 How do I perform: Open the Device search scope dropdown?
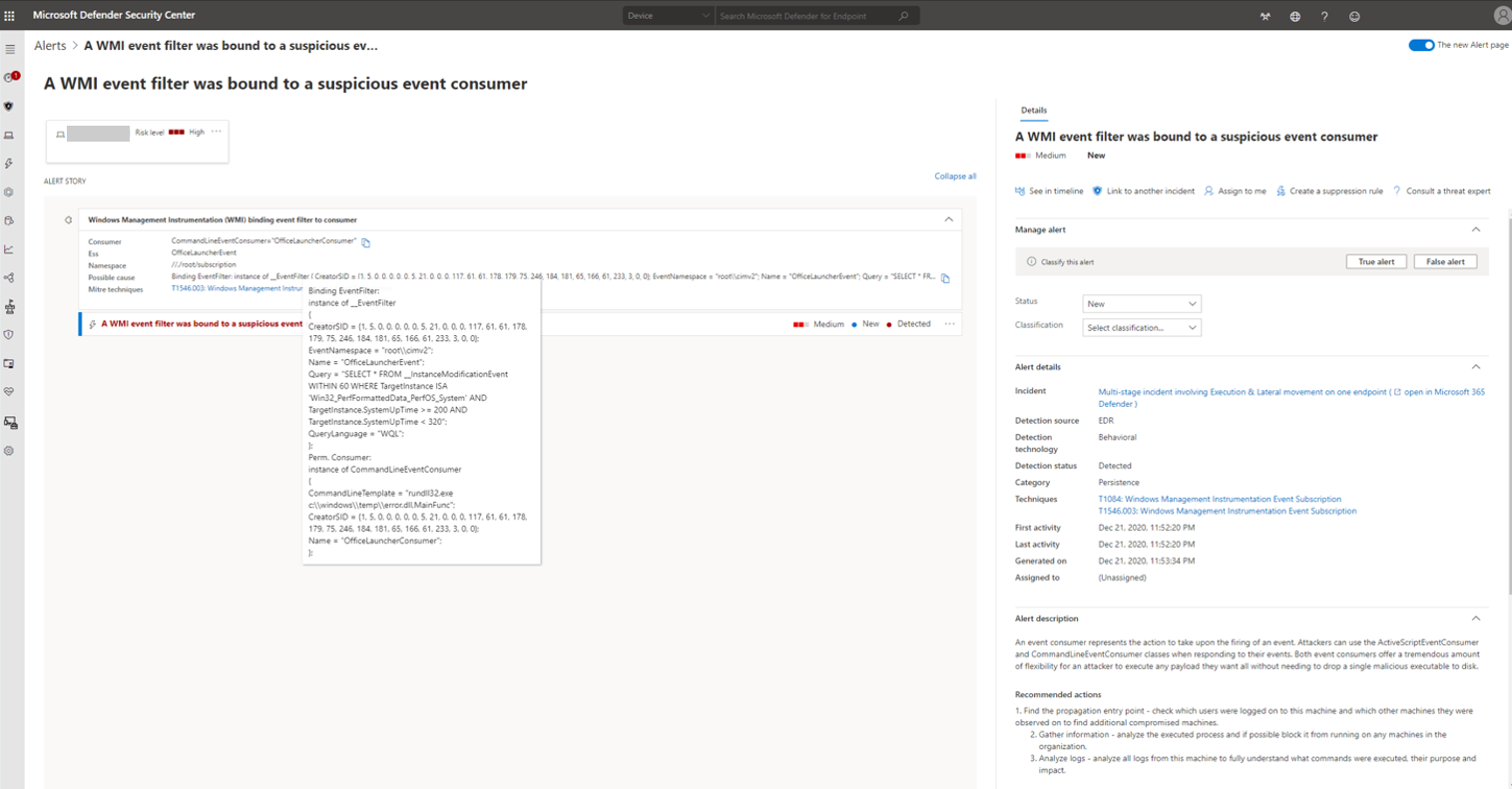coord(667,16)
